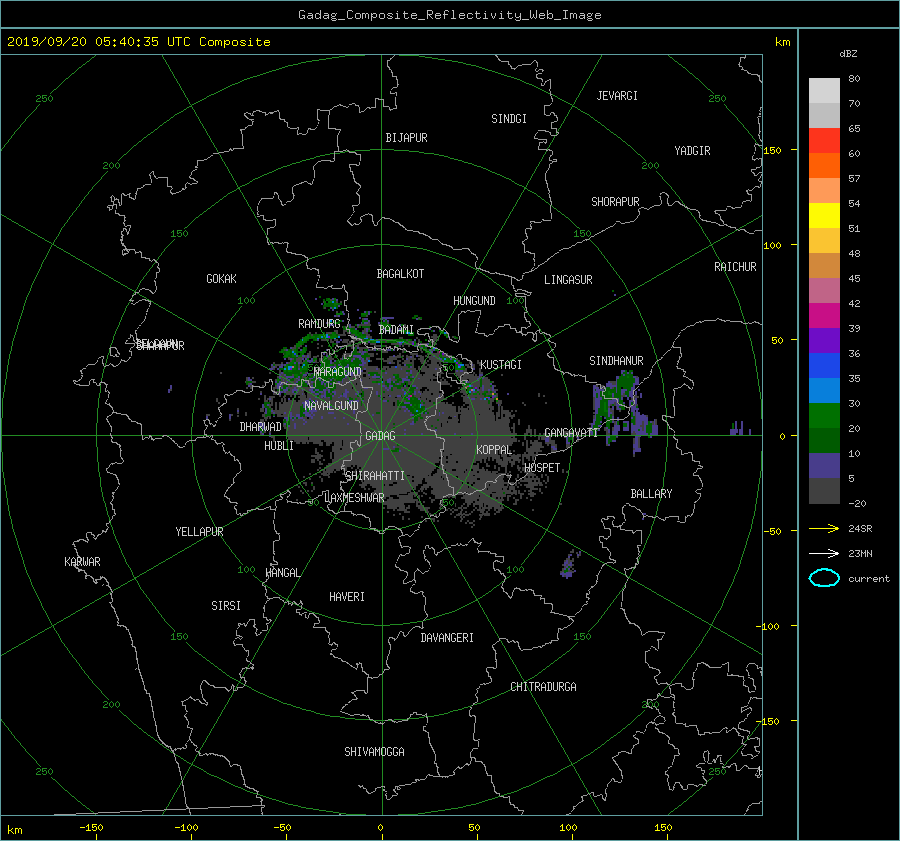Viewport: 900px width, 841px height.
Task: Click the SINDHANUR city label
Action: click(616, 361)
